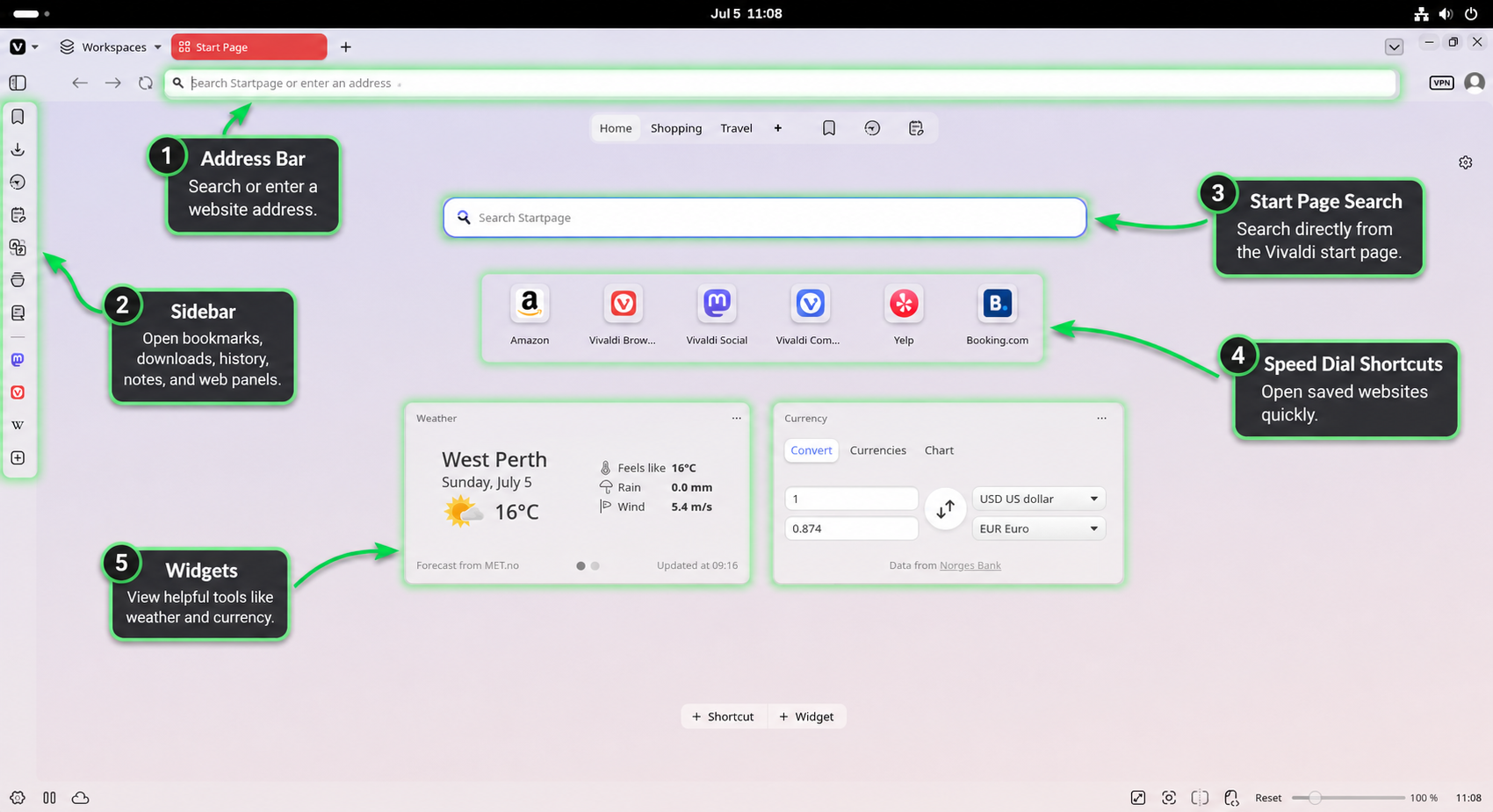Open the USD US dollar currency dropdown
The image size is (1493, 812).
(1038, 499)
